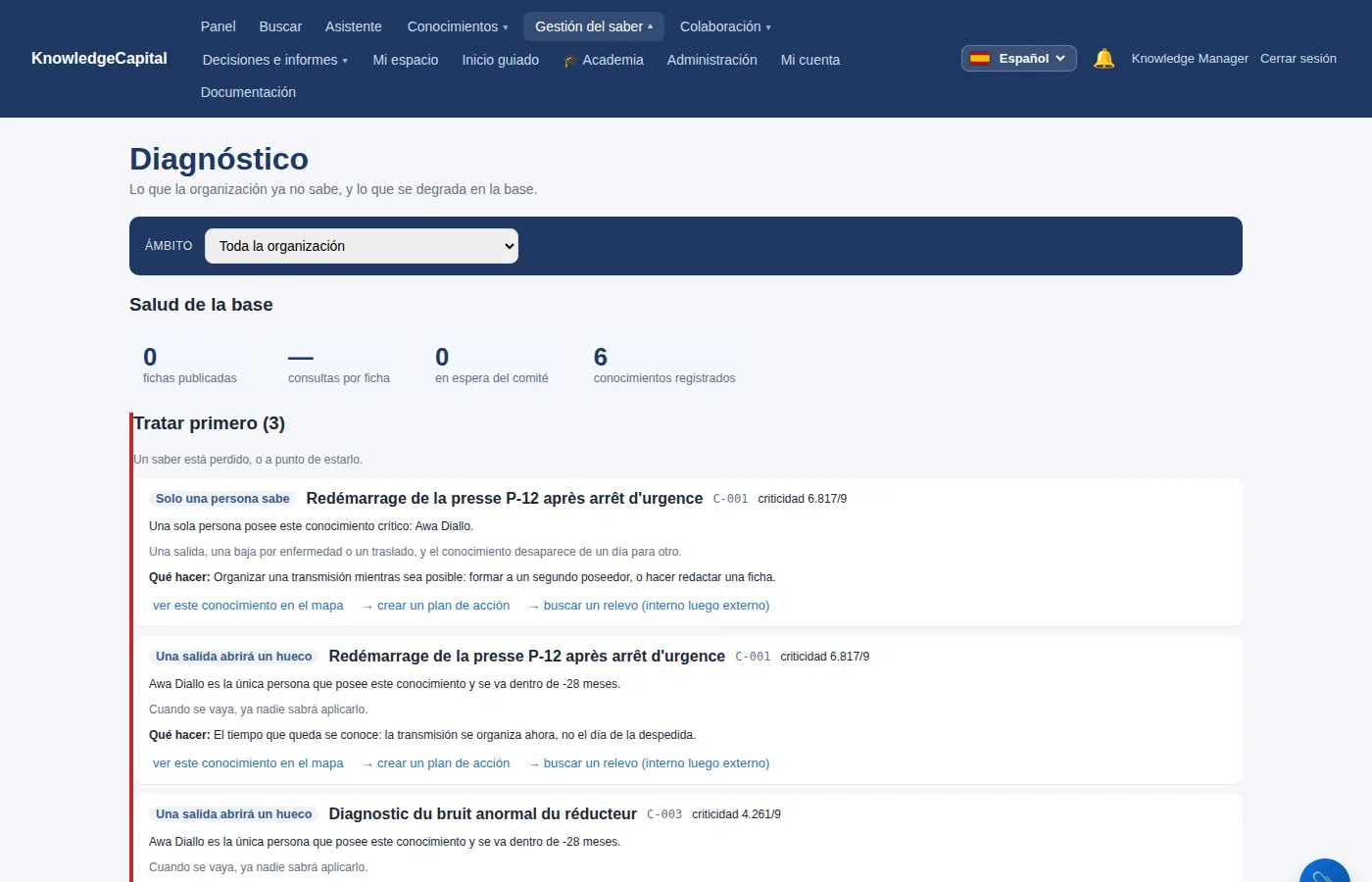This screenshot has width=1372, height=882.
Task: Click 'buscar un relevo' in the 'Solo una persona sabe' card
Action: [x=650, y=606]
